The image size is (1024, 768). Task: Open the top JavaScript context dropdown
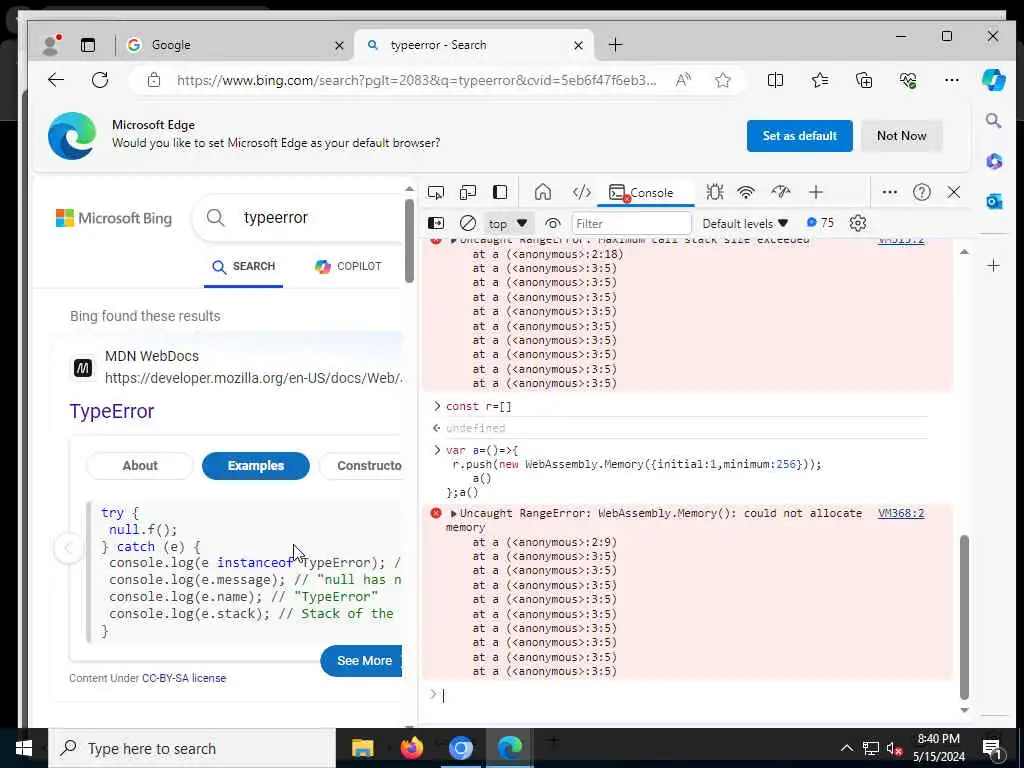507,223
